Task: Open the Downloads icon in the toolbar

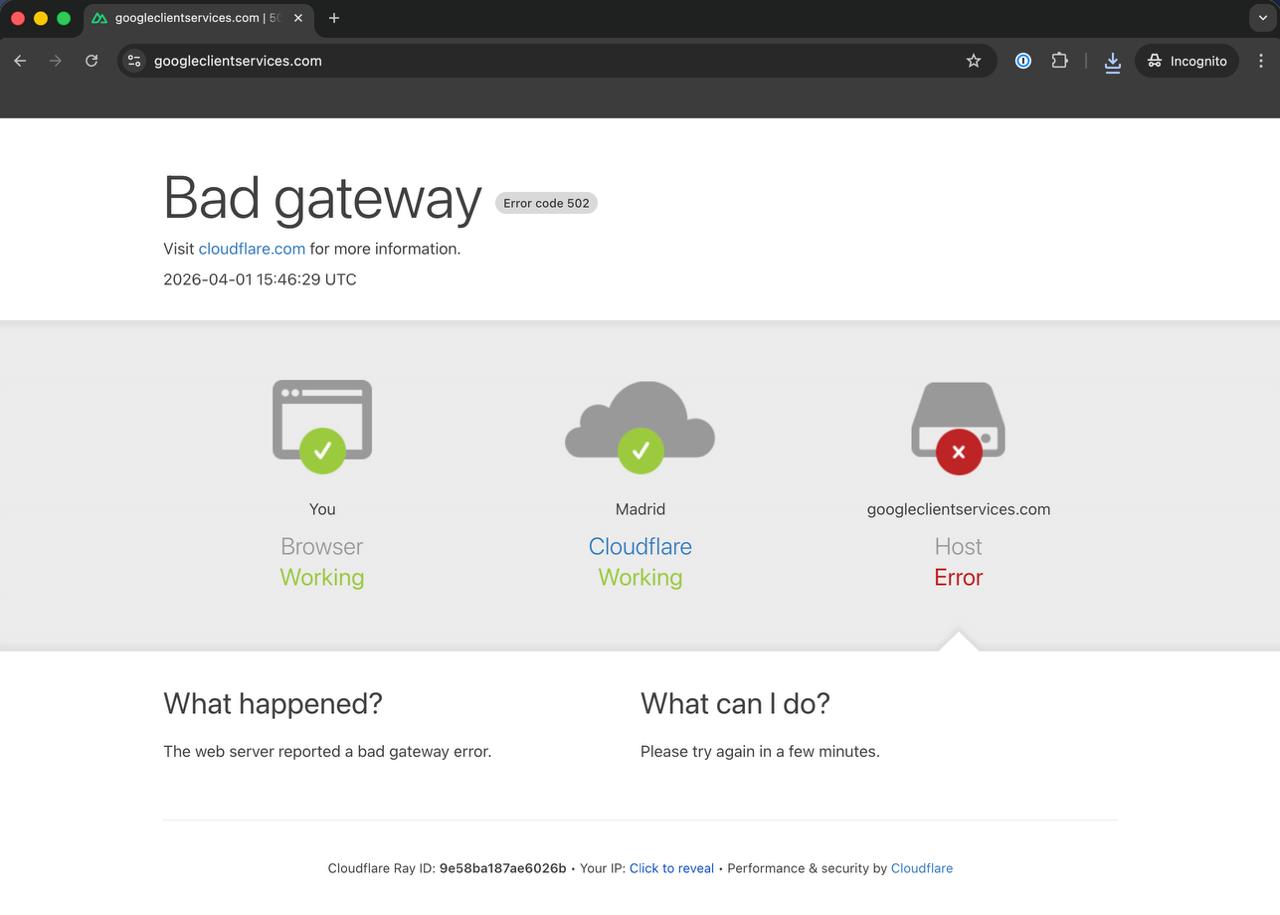Action: click(1113, 60)
